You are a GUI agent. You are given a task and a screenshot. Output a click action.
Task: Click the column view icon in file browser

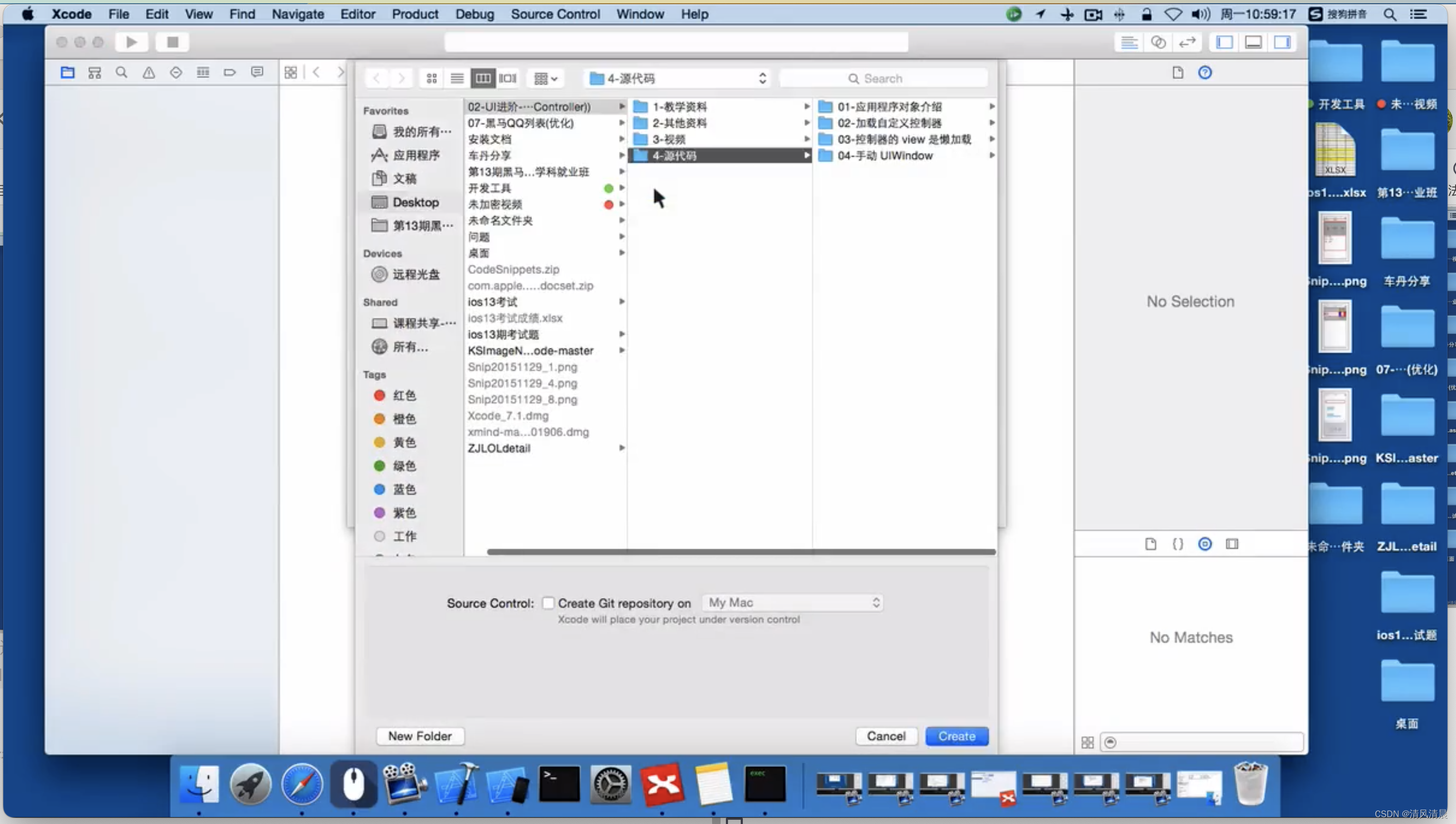(482, 78)
